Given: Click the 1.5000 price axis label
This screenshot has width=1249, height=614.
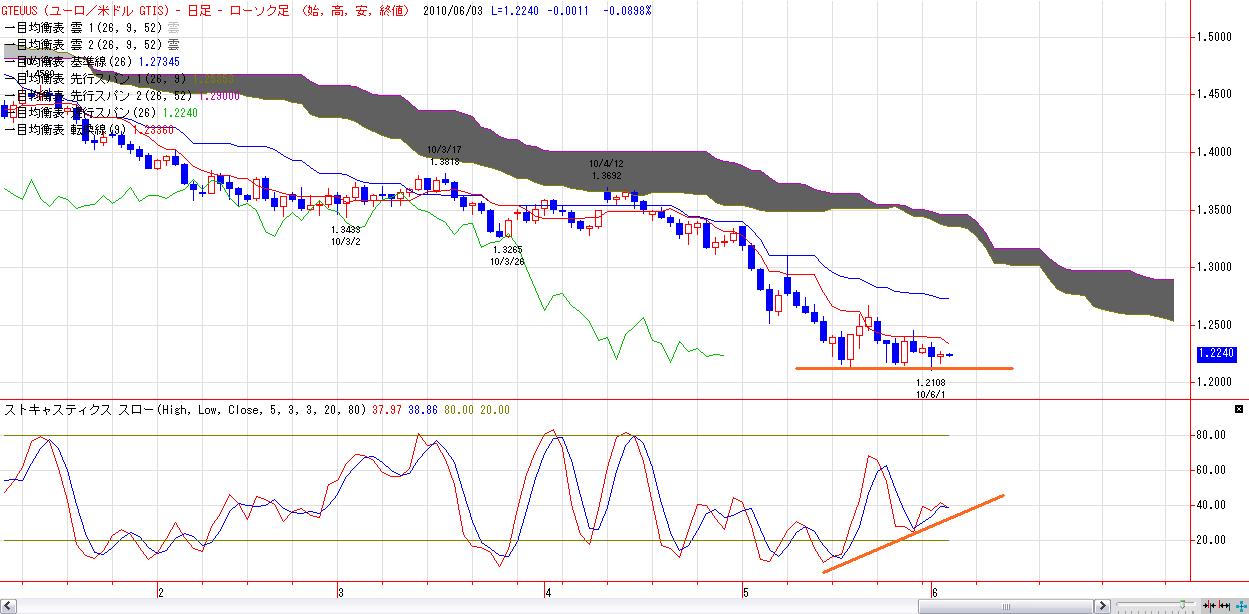Looking at the screenshot, I should click(1213, 37).
